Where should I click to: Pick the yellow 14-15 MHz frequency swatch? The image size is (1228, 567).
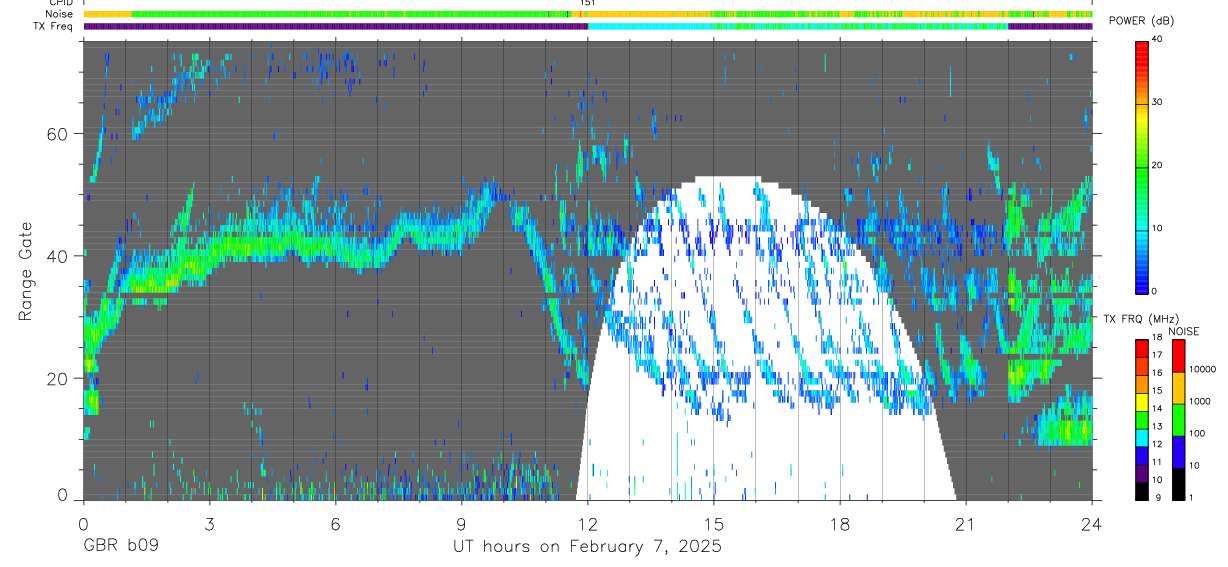1142,401
